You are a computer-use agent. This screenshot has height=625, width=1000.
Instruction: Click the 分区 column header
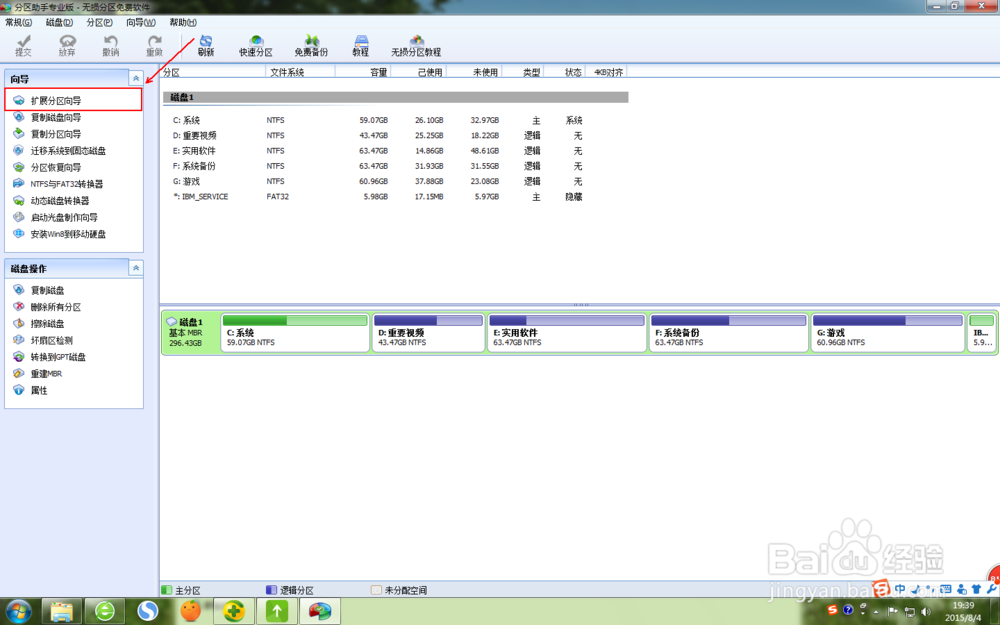tap(213, 72)
